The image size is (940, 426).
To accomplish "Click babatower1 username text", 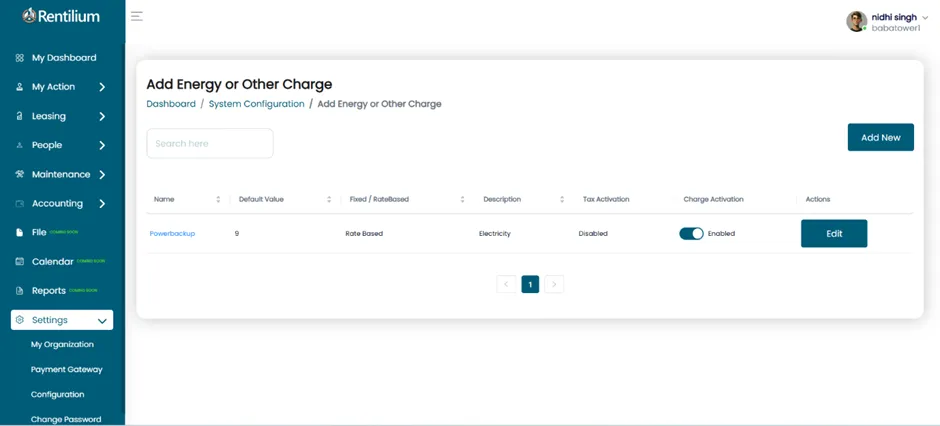I will [x=896, y=28].
